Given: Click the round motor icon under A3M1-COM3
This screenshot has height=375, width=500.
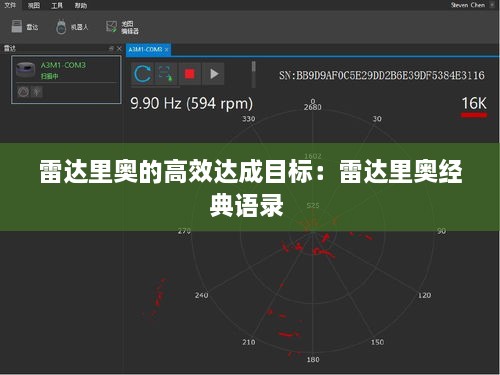Looking at the screenshot, I should pos(23,91).
